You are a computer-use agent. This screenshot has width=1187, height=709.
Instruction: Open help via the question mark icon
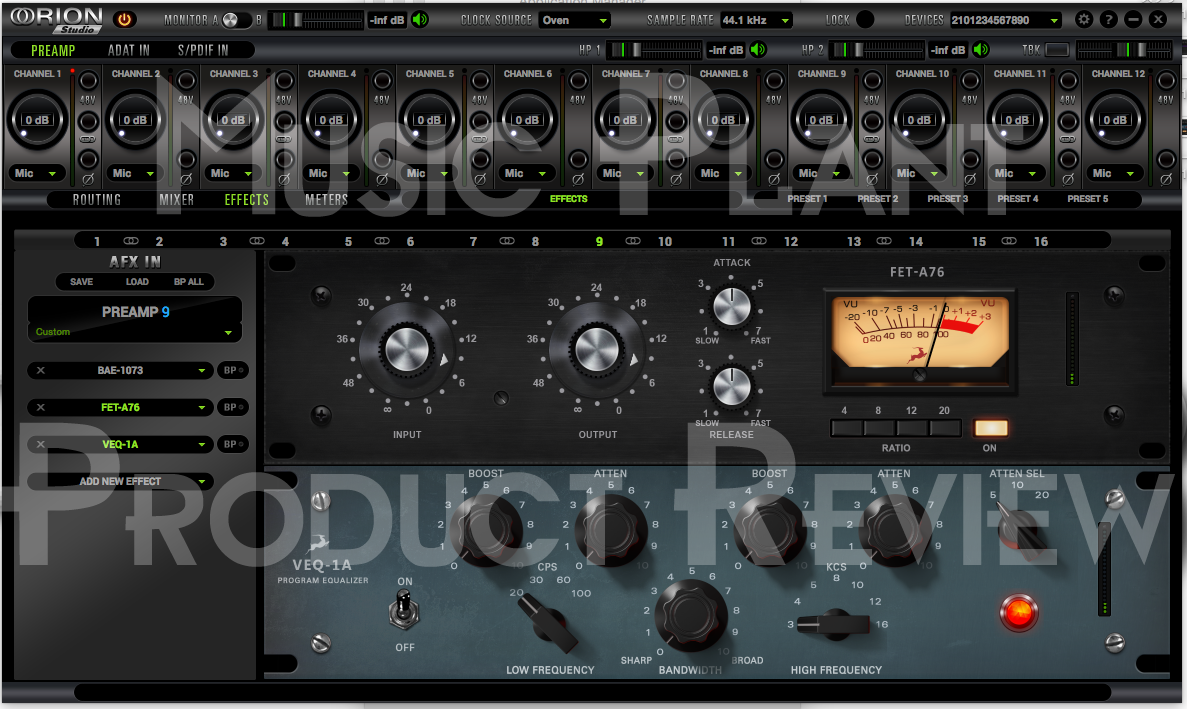1108,20
